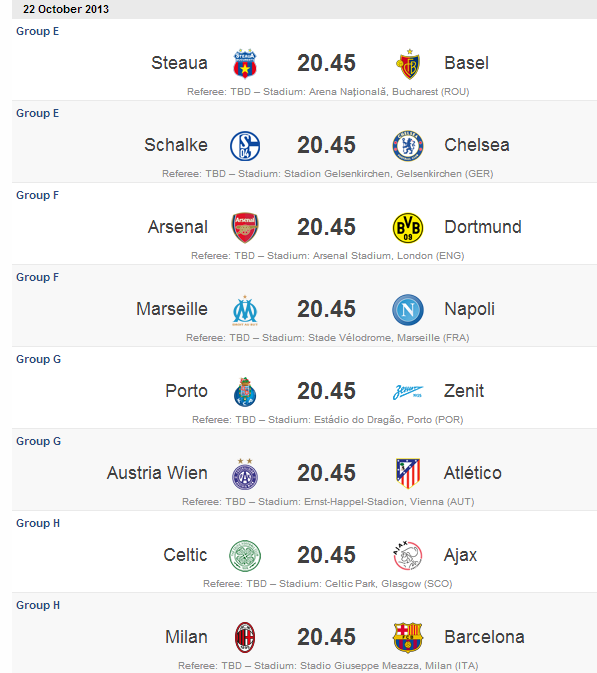Select the Austria Wien team name
597x673 pixels.
point(157,473)
